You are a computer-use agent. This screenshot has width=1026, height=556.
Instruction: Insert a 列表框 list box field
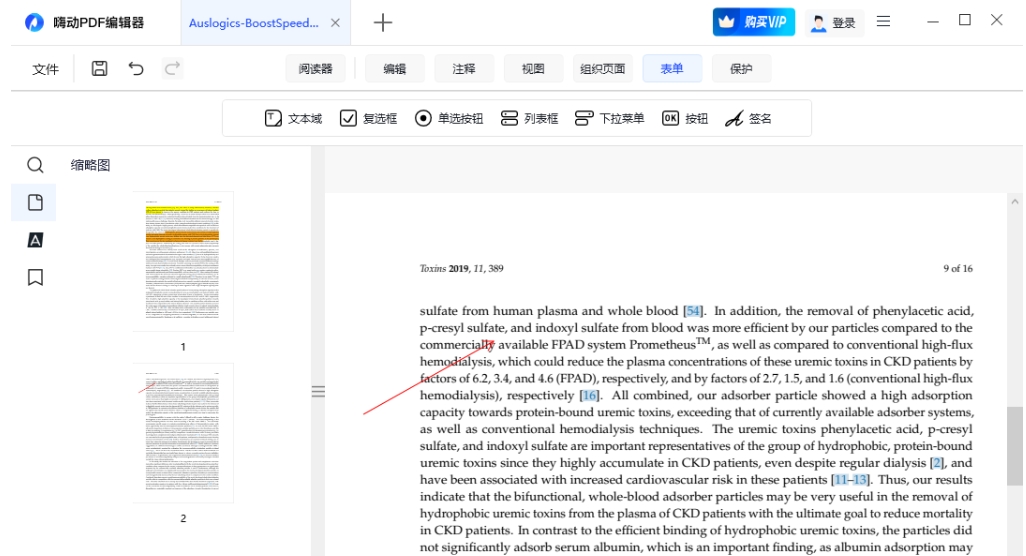[529, 118]
